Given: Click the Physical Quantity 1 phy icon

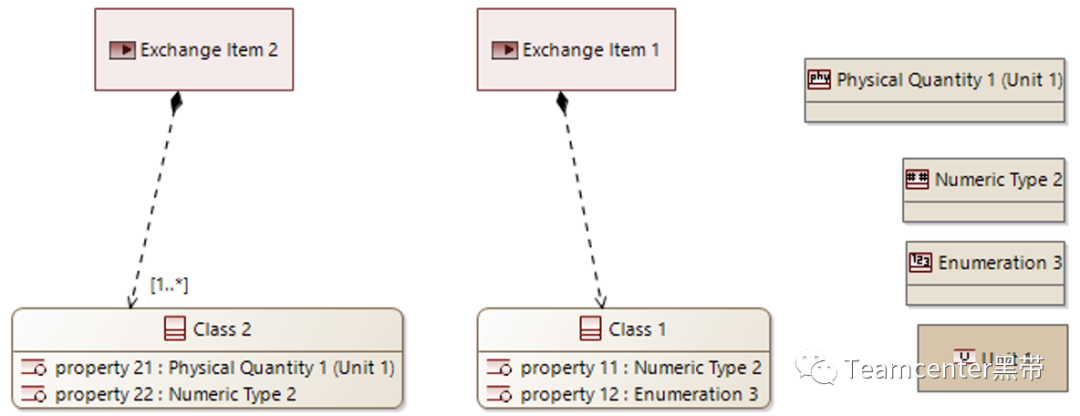Looking at the screenshot, I should tap(820, 79).
